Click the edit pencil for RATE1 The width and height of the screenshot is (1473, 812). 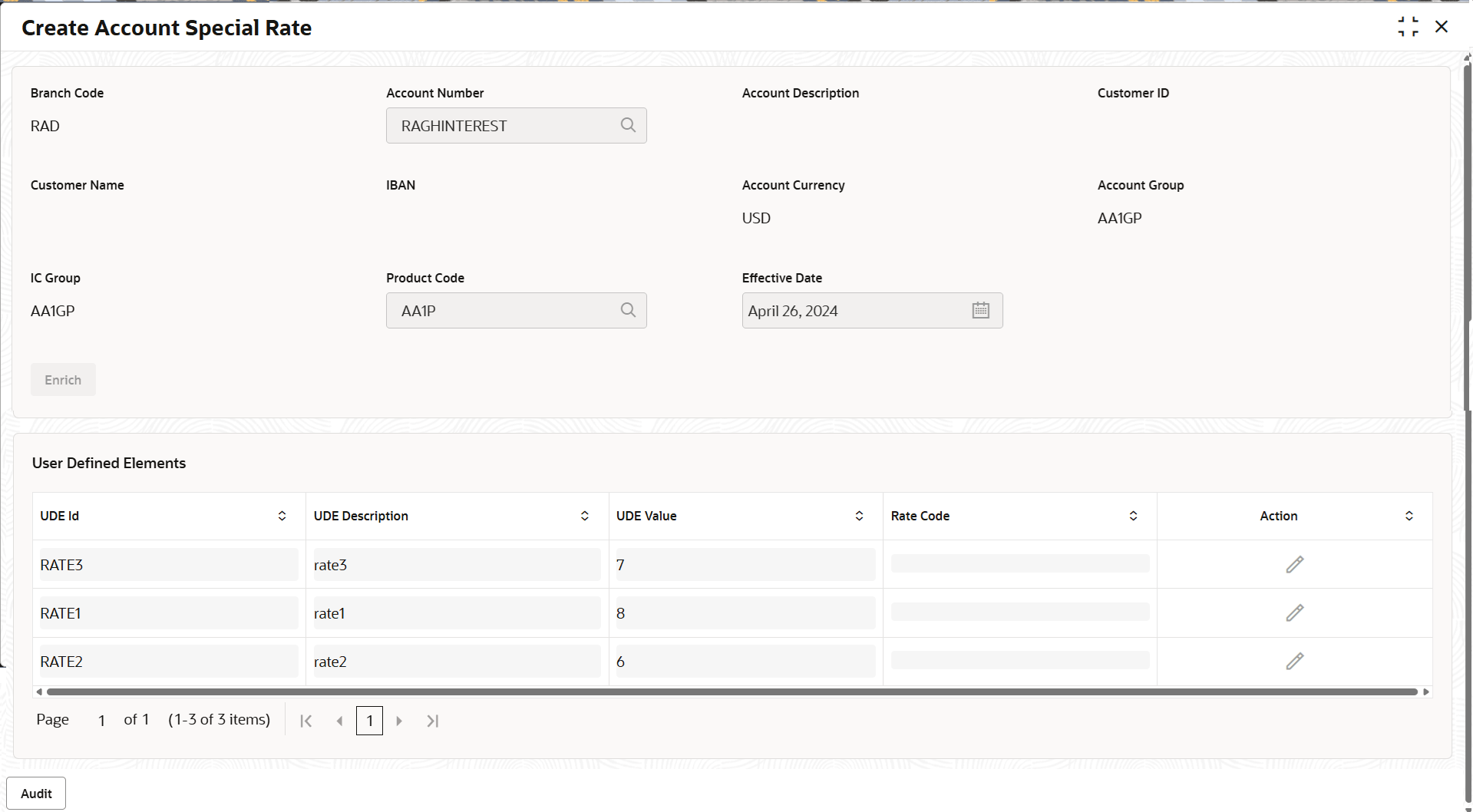(1294, 613)
